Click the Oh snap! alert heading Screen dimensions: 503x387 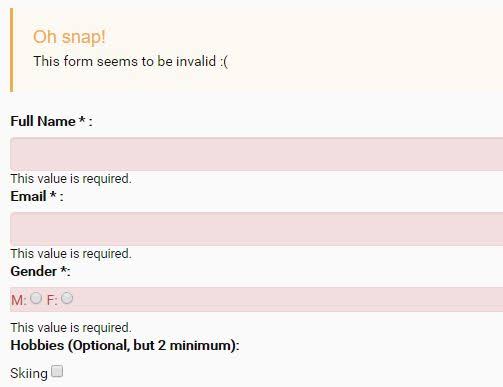69,37
